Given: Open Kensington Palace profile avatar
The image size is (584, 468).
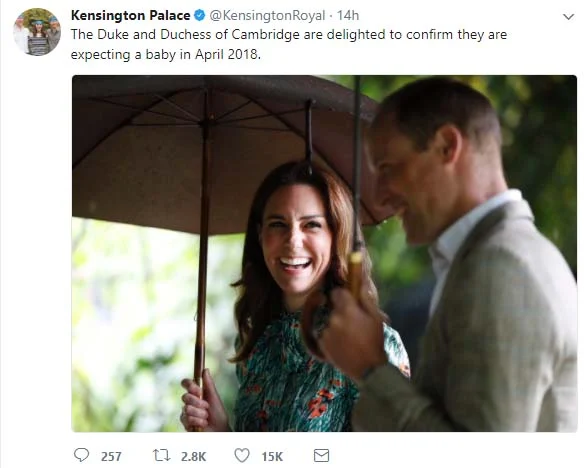Looking at the screenshot, I should 37,32.
